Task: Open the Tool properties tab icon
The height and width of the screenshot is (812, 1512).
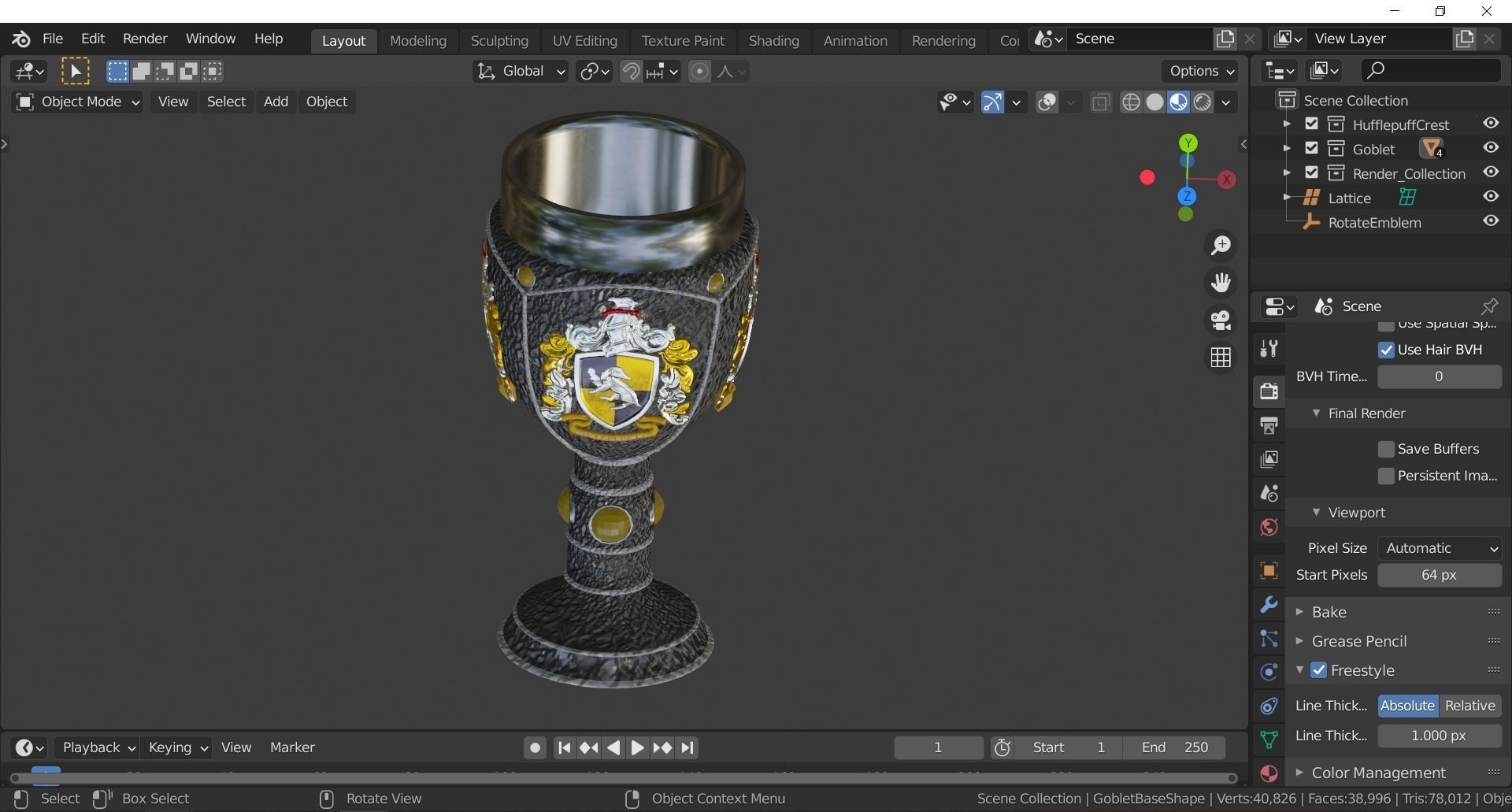Action: tap(1269, 348)
